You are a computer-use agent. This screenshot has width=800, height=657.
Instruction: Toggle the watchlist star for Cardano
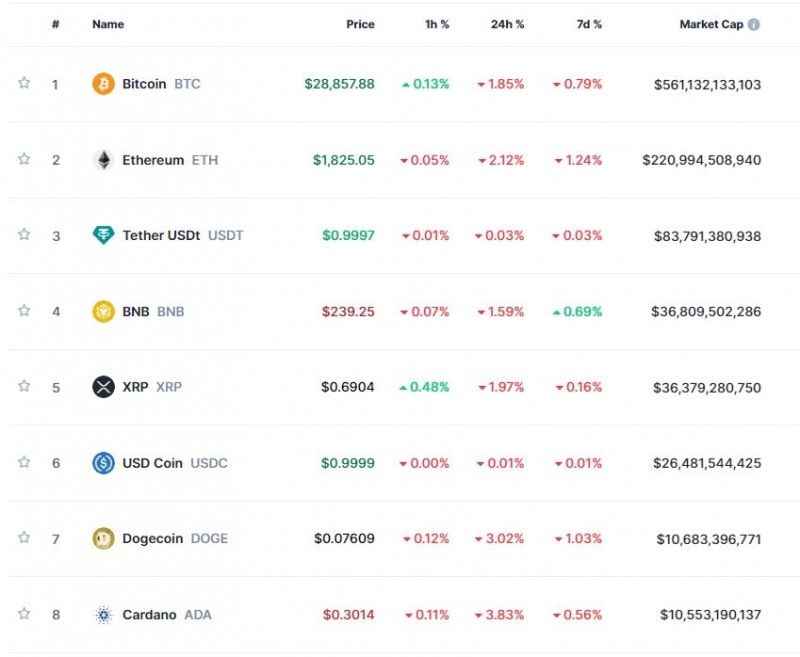pos(23,615)
